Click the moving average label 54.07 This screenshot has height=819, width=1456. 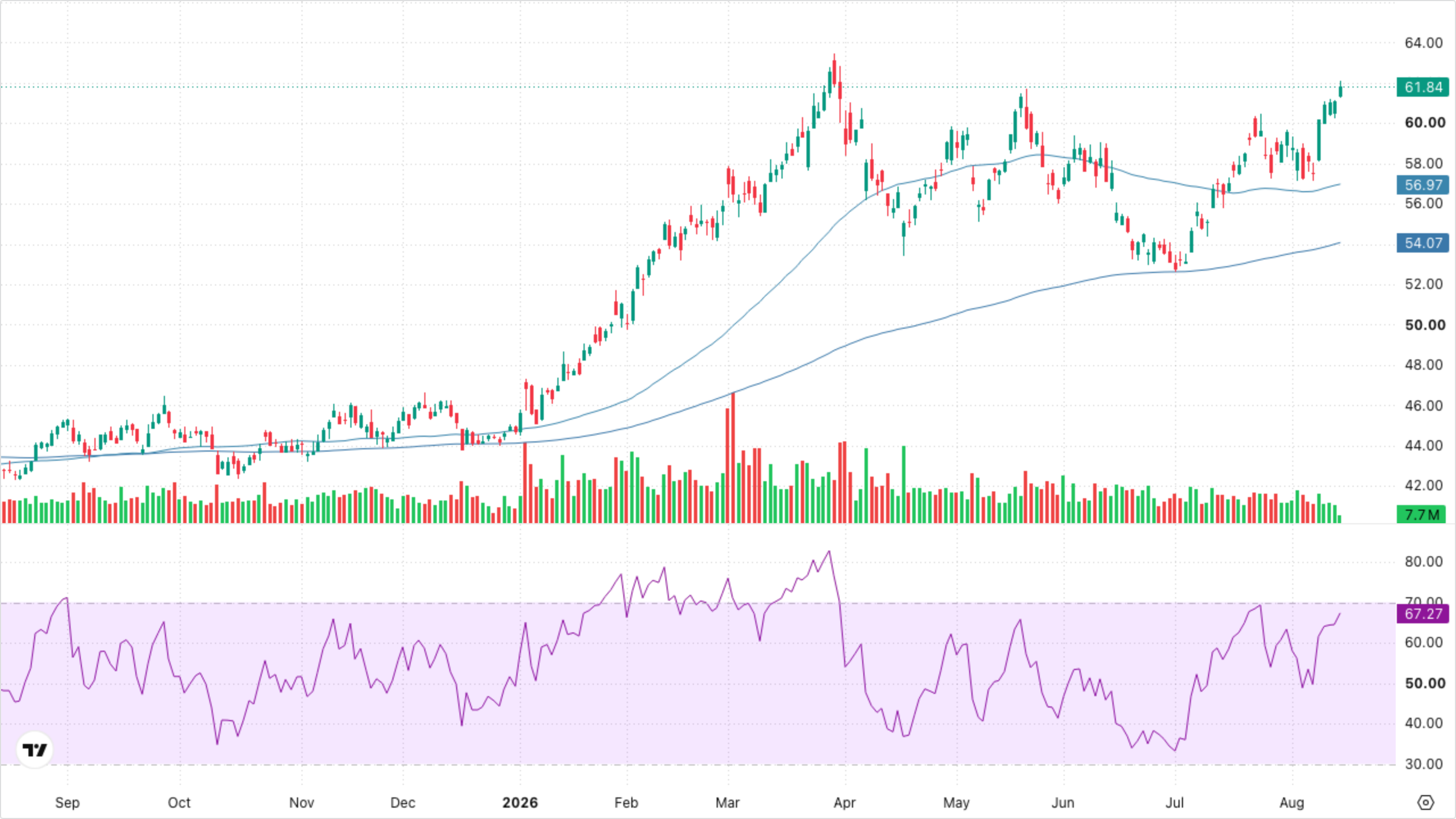1423,243
